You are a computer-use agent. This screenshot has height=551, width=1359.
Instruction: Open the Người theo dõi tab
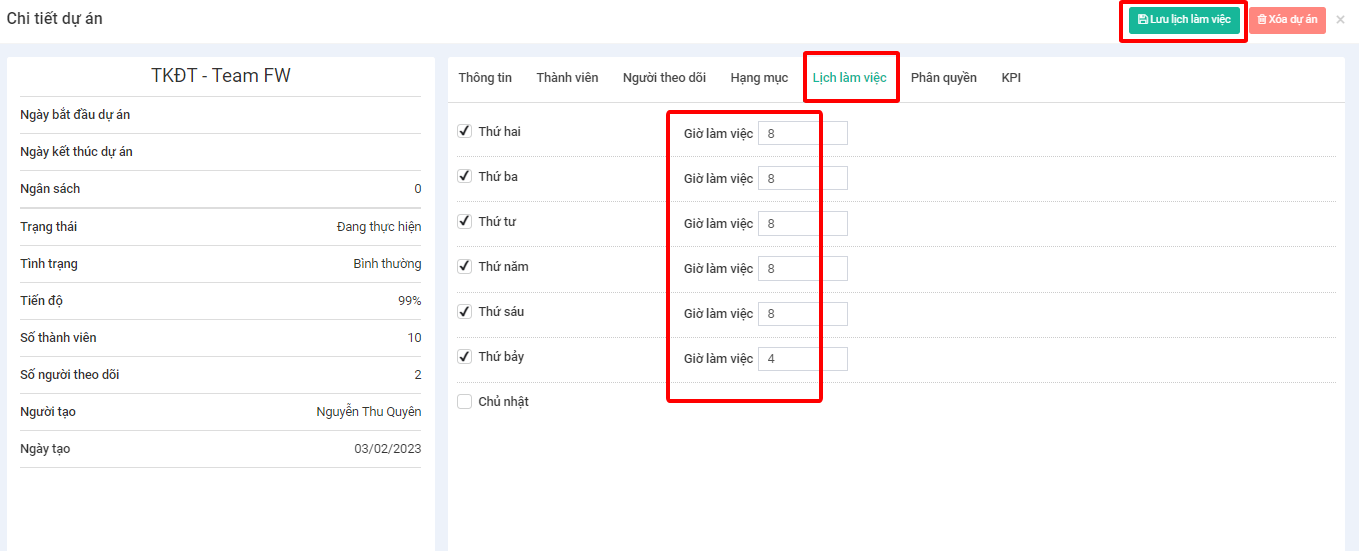coord(664,78)
